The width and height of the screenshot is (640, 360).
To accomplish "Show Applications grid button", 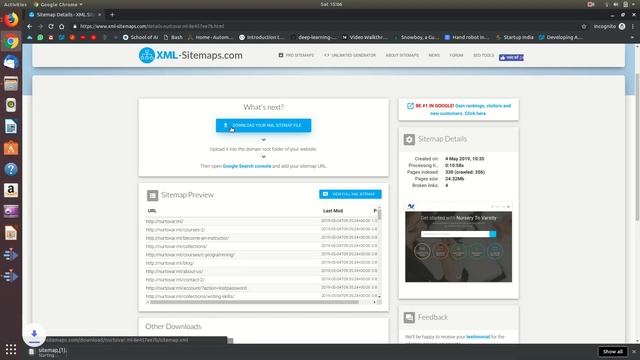I will click(x=11, y=349).
